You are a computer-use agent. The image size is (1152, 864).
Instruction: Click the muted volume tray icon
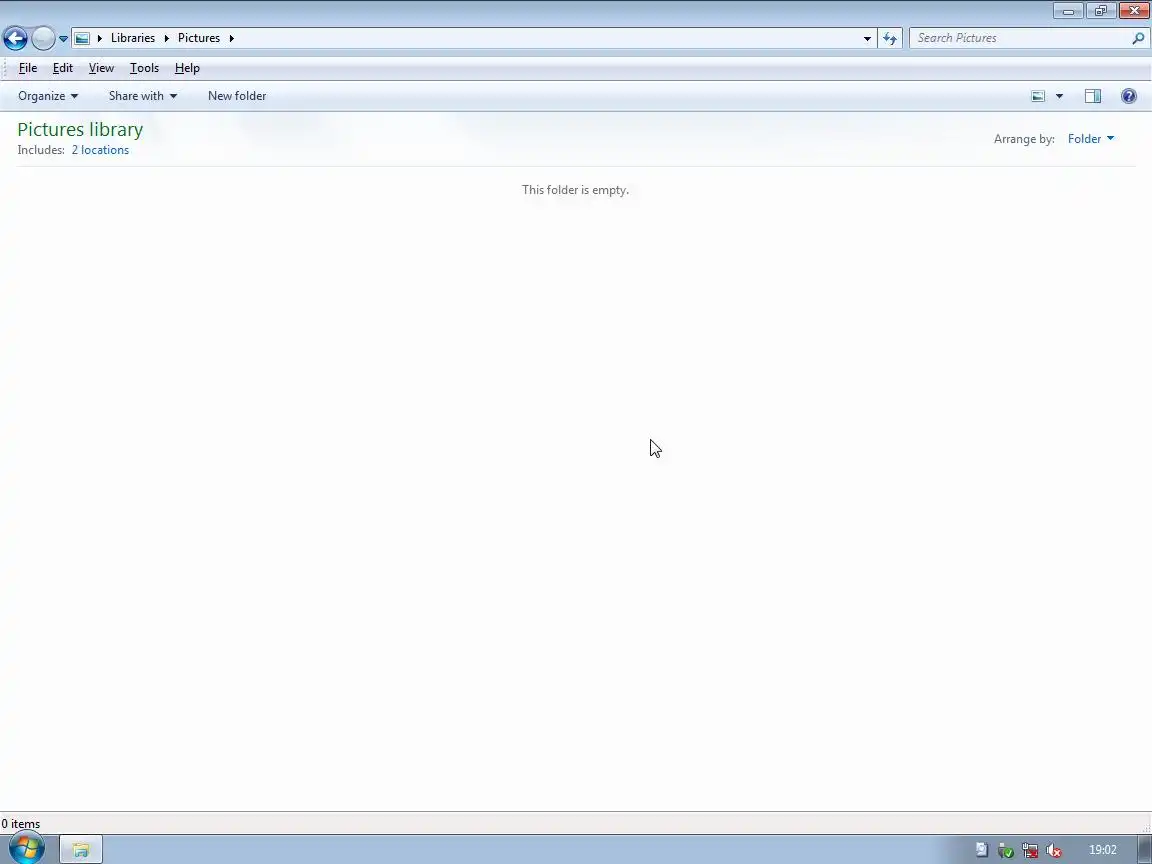click(1054, 850)
